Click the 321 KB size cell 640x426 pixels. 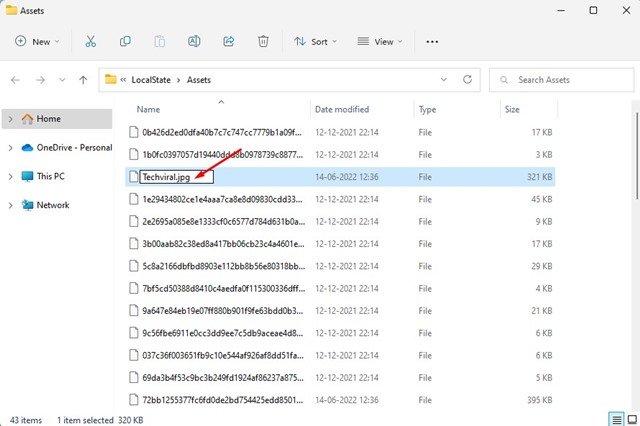[x=539, y=177]
